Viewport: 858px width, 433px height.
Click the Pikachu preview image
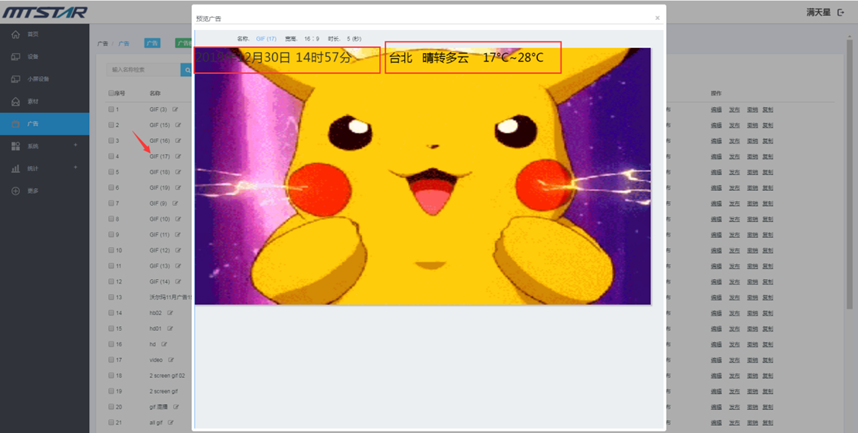tap(422, 190)
